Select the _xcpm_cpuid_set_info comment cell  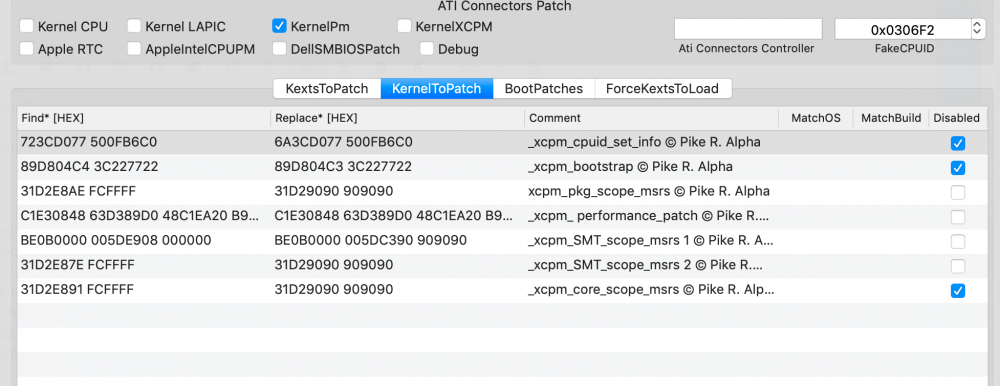pos(651,143)
